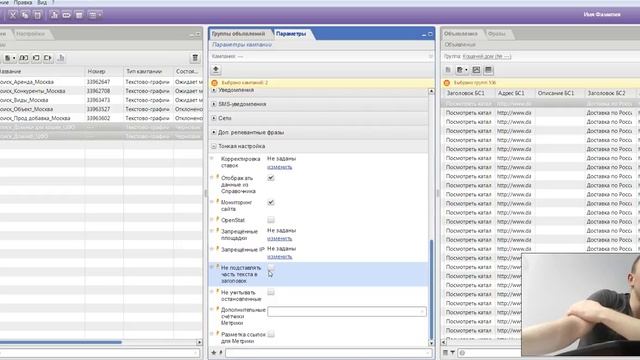
Task: Collapse the Тонкая настройка section
Action: 214,146
